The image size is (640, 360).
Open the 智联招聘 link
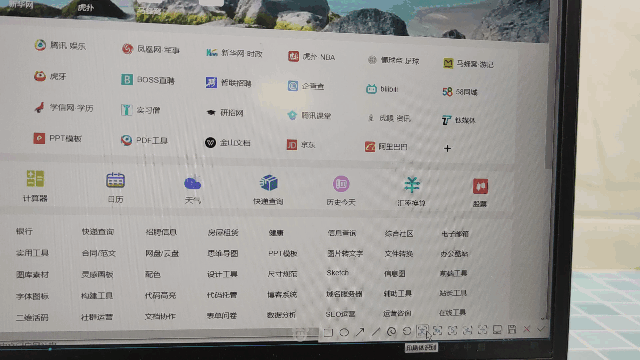click(229, 83)
